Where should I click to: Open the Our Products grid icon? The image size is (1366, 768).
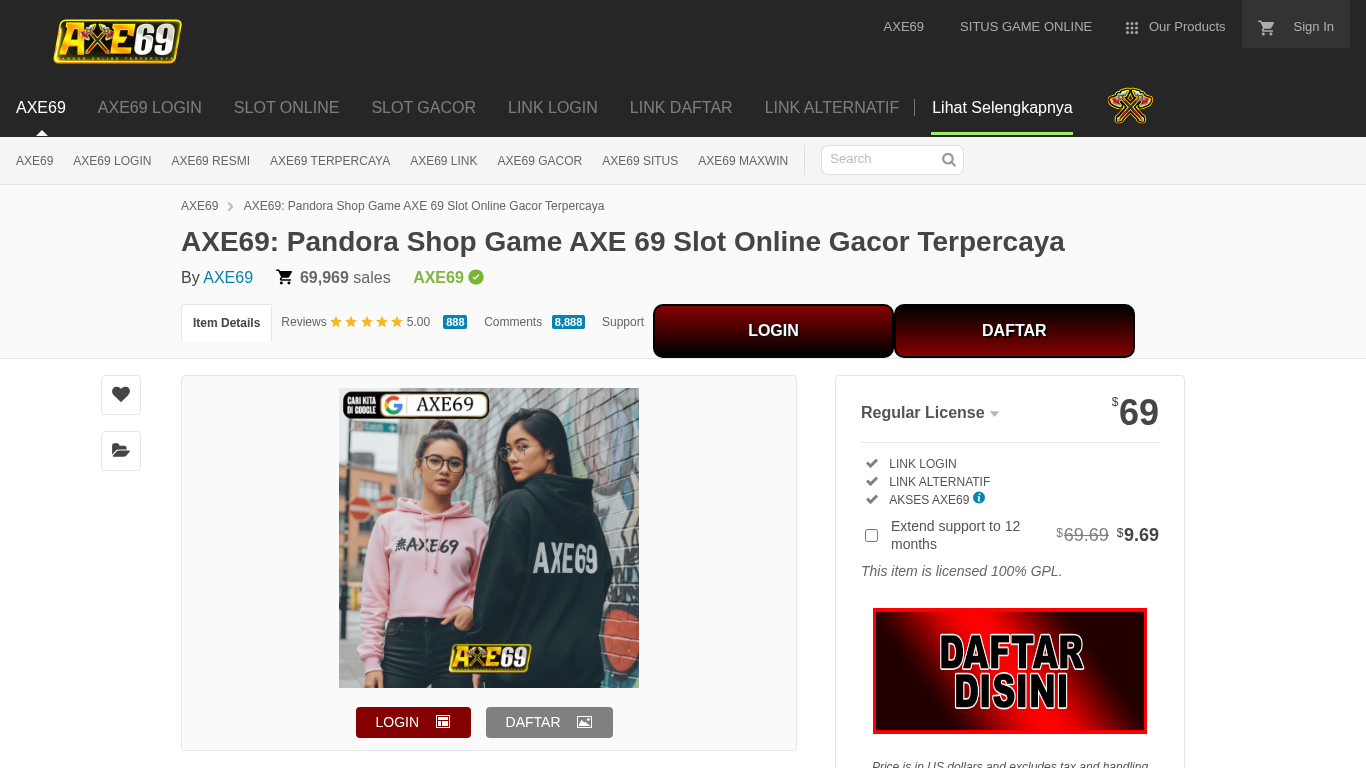tap(1132, 28)
